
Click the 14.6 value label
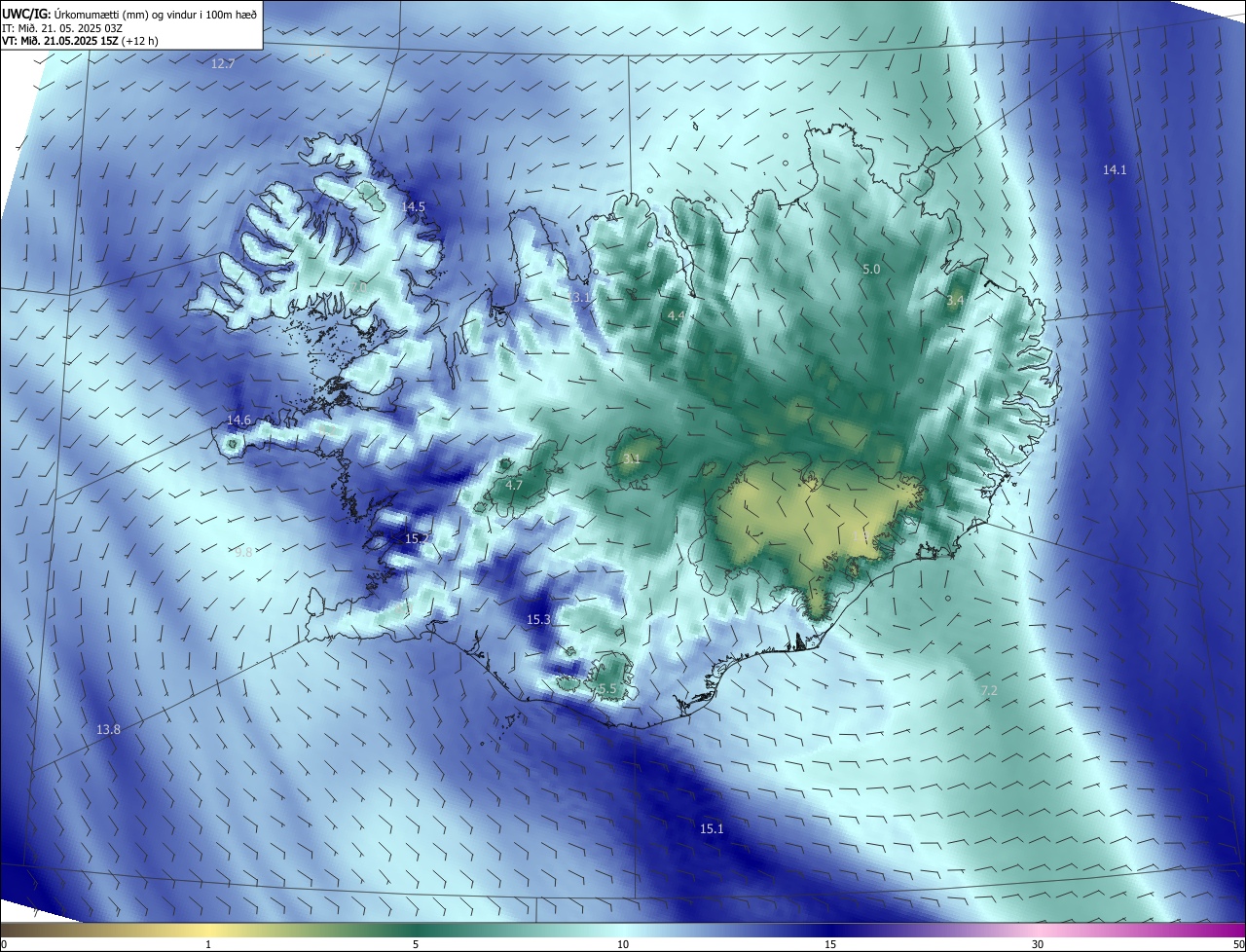[x=238, y=421]
